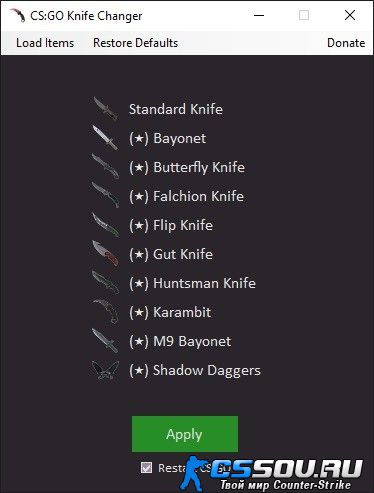Viewport: 374px width, 493px height.
Task: Pick the red-handled Gut Knife icon
Action: click(105, 254)
